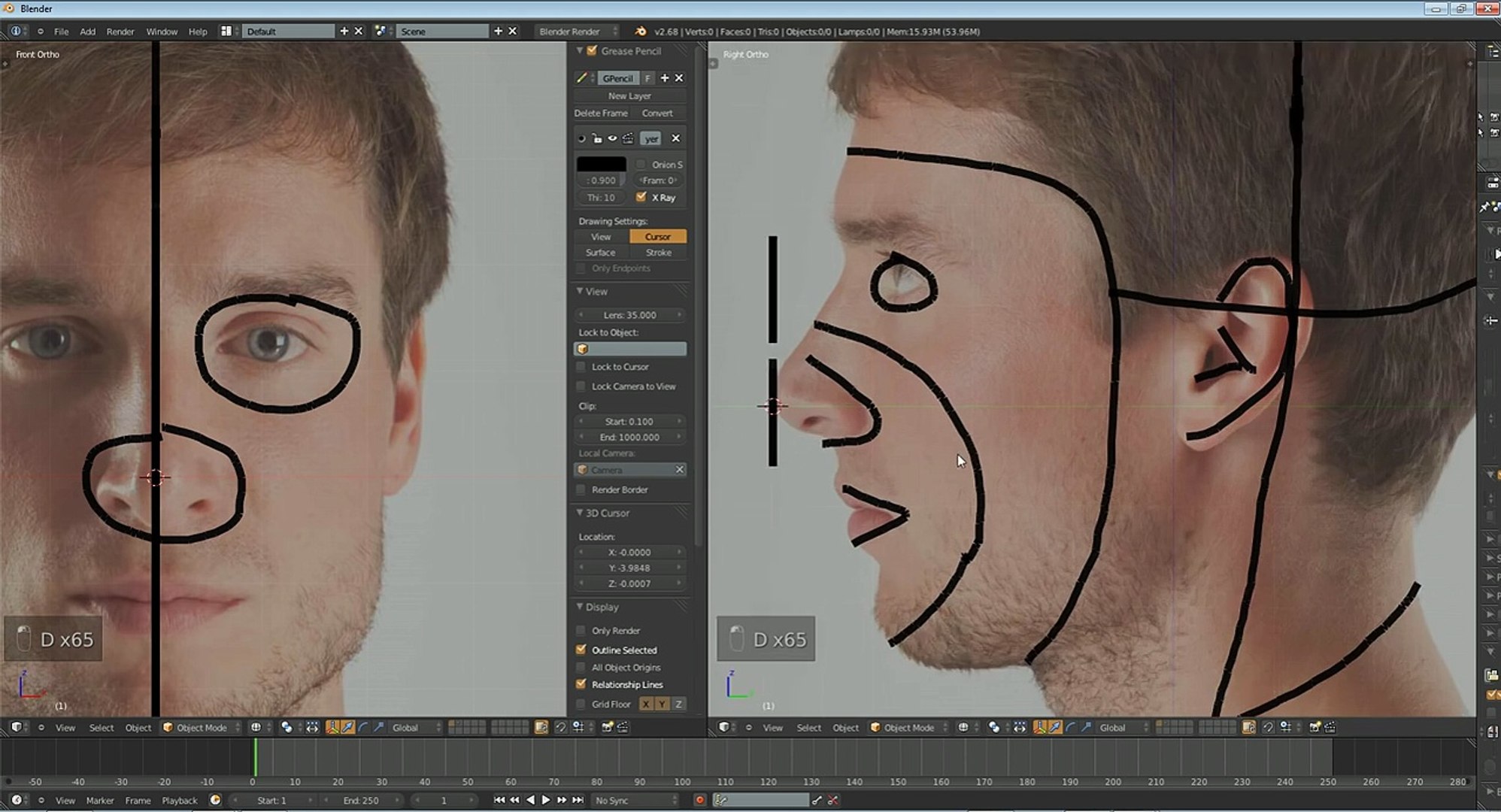Screen dimensions: 1501x812
Task: Disable the X Ray checkbox
Action: (x=641, y=197)
